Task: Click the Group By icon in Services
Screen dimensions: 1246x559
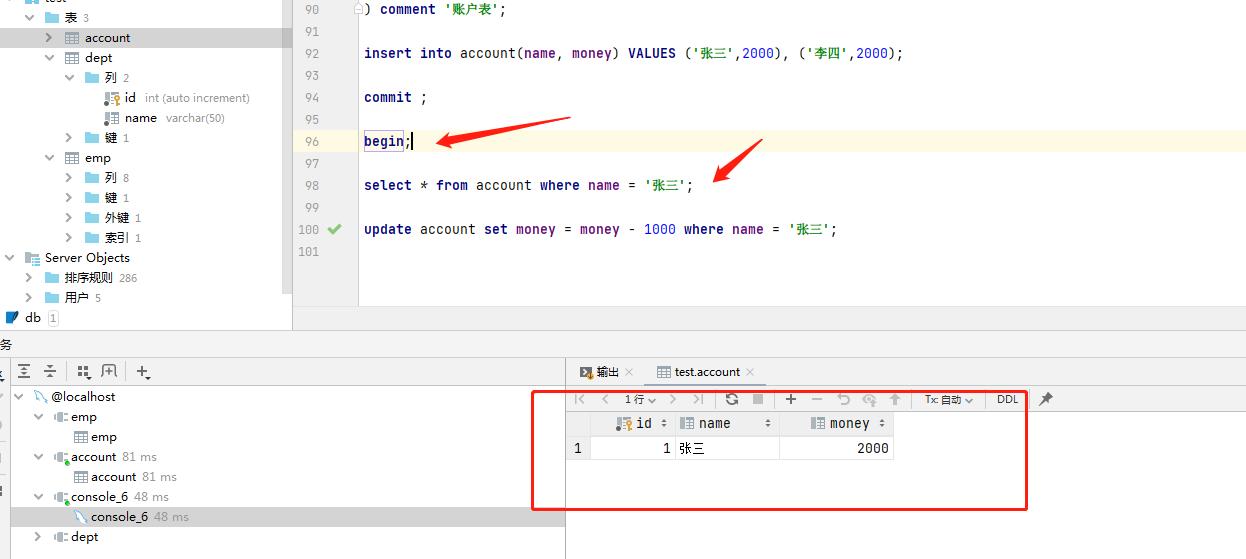Action: [83, 371]
